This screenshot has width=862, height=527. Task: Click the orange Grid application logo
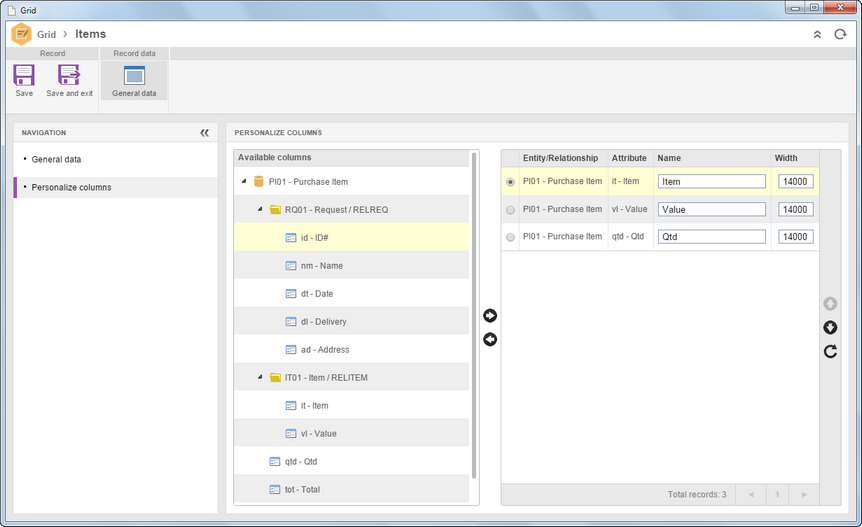(x=21, y=34)
